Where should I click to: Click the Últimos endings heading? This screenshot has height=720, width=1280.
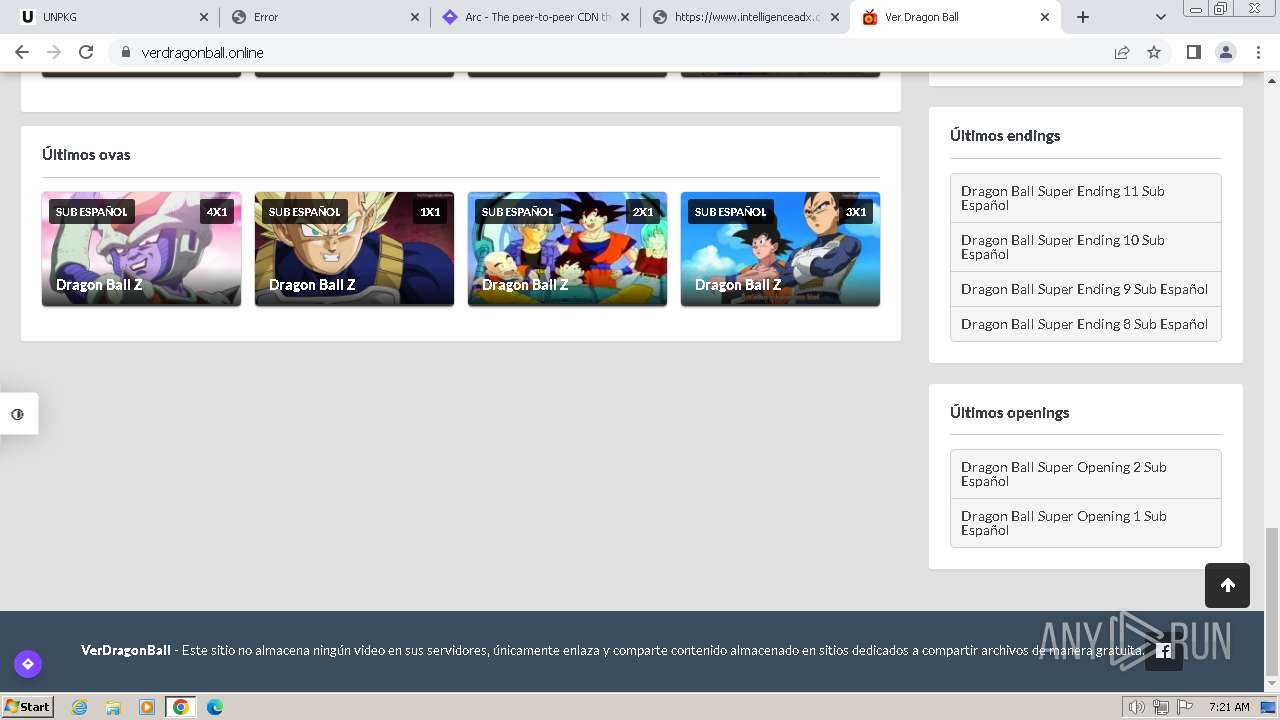[1005, 135]
